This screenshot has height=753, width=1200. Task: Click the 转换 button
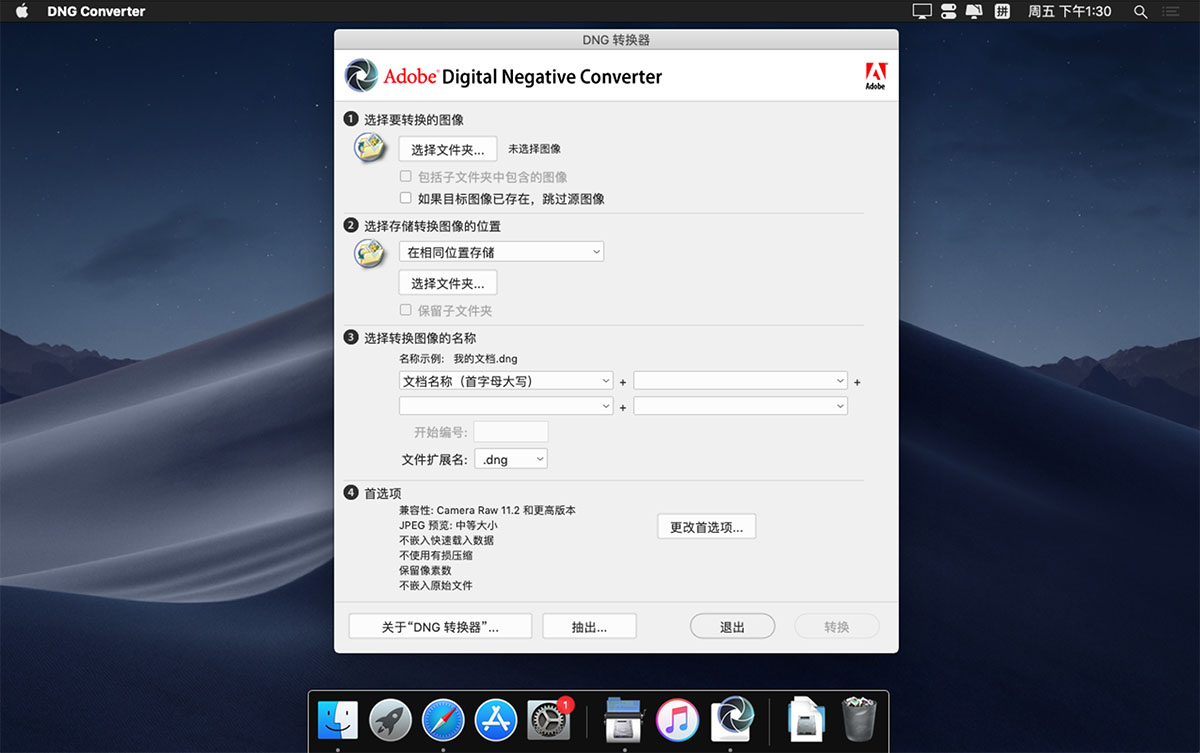tap(837, 626)
